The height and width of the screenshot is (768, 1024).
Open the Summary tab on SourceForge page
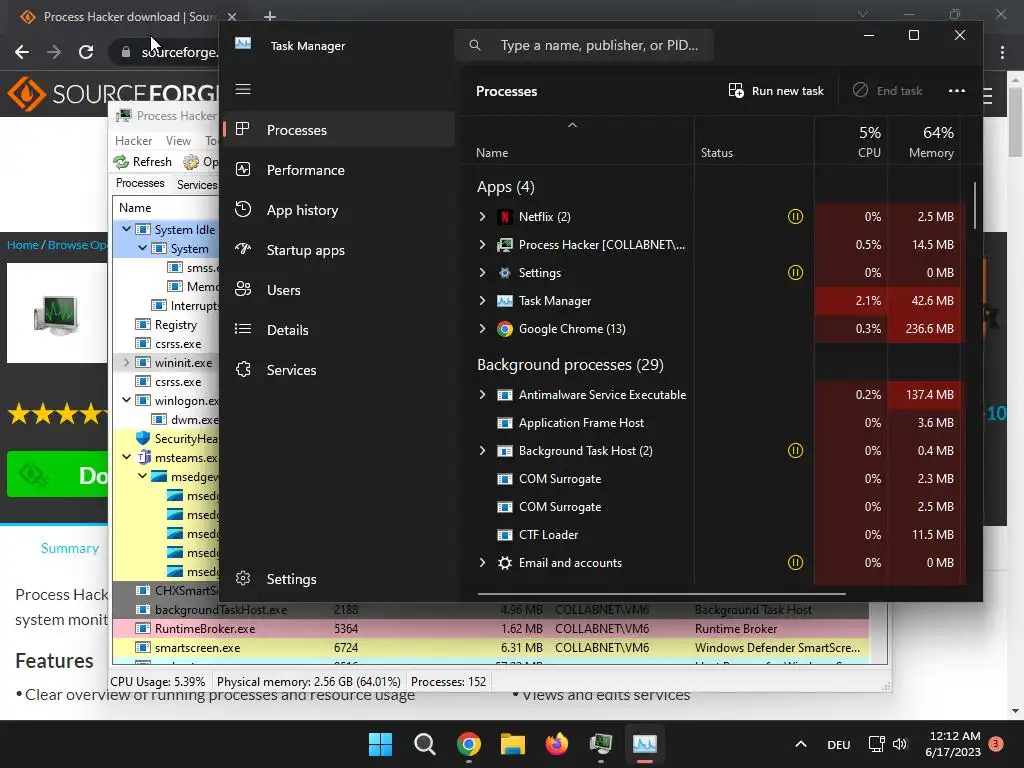click(x=70, y=548)
